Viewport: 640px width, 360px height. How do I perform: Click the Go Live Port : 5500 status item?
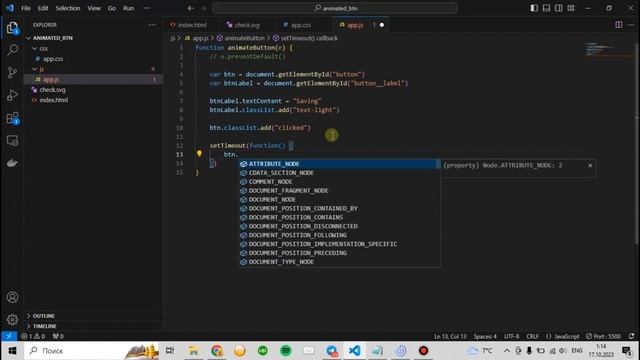[603, 336]
